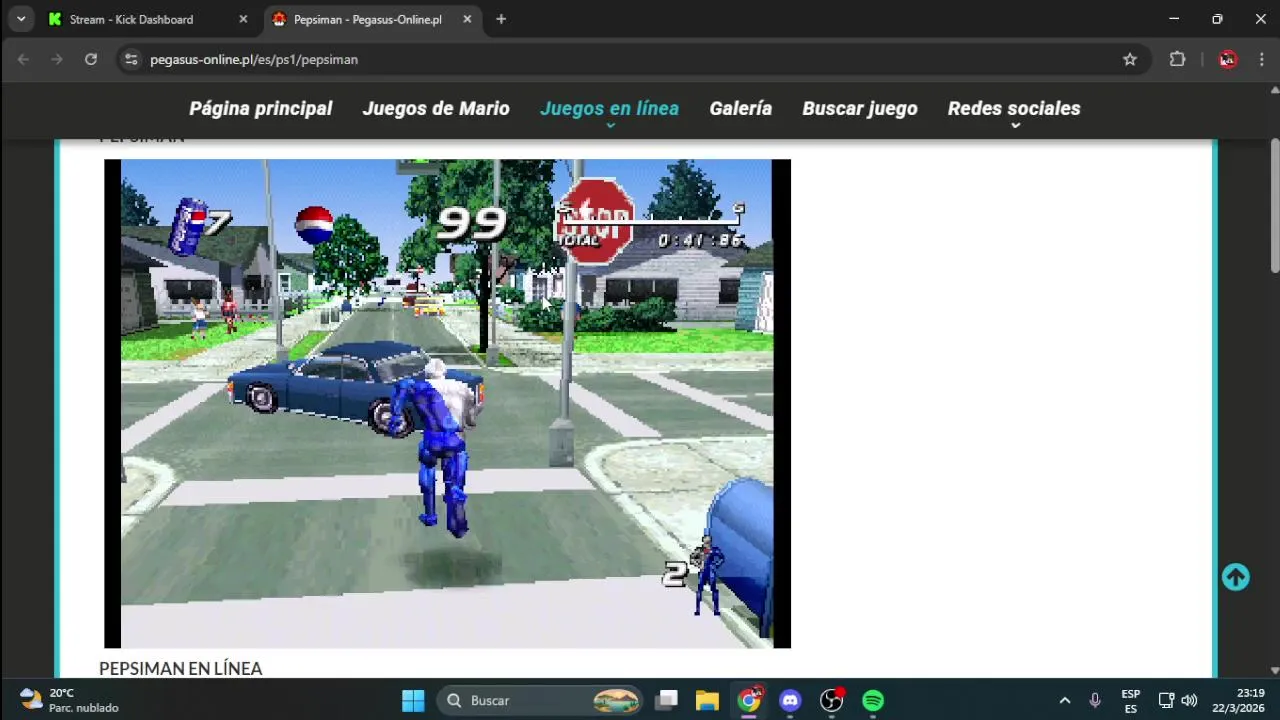Close the Pepsiman browser tab
Viewport: 1280px width, 720px height.
[x=467, y=19]
